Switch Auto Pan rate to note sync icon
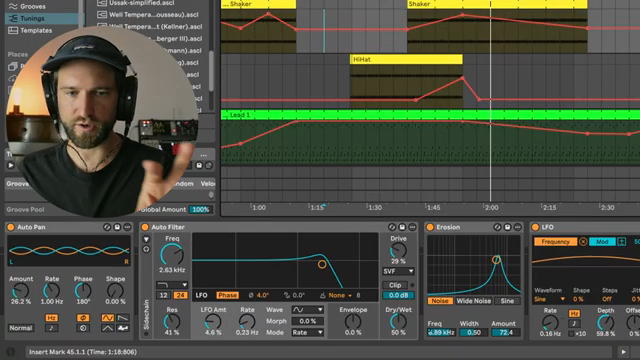This screenshot has width=640, height=360. pyautogui.click(x=51, y=328)
